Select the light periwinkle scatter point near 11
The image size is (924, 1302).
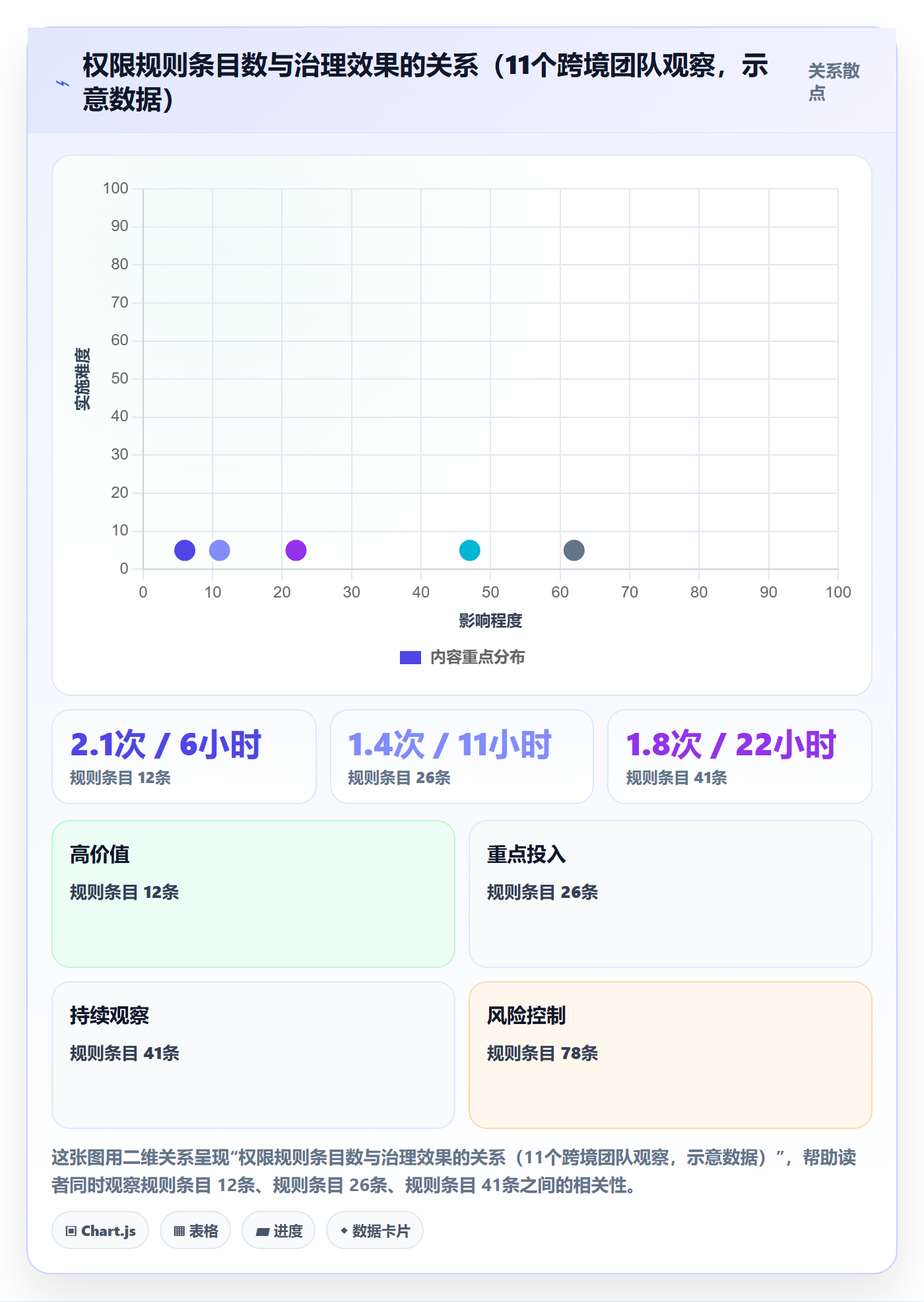pyautogui.click(x=220, y=550)
